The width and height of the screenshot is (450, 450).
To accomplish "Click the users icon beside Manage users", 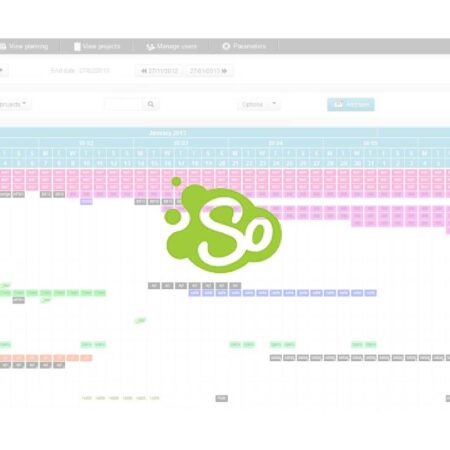I will pos(150,47).
